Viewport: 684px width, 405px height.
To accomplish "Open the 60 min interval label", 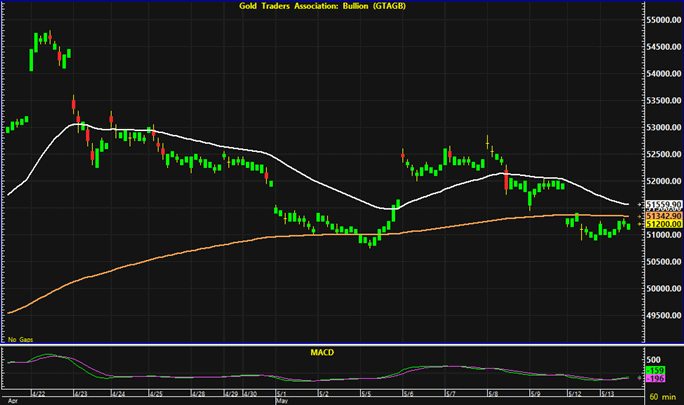I will click(x=663, y=398).
